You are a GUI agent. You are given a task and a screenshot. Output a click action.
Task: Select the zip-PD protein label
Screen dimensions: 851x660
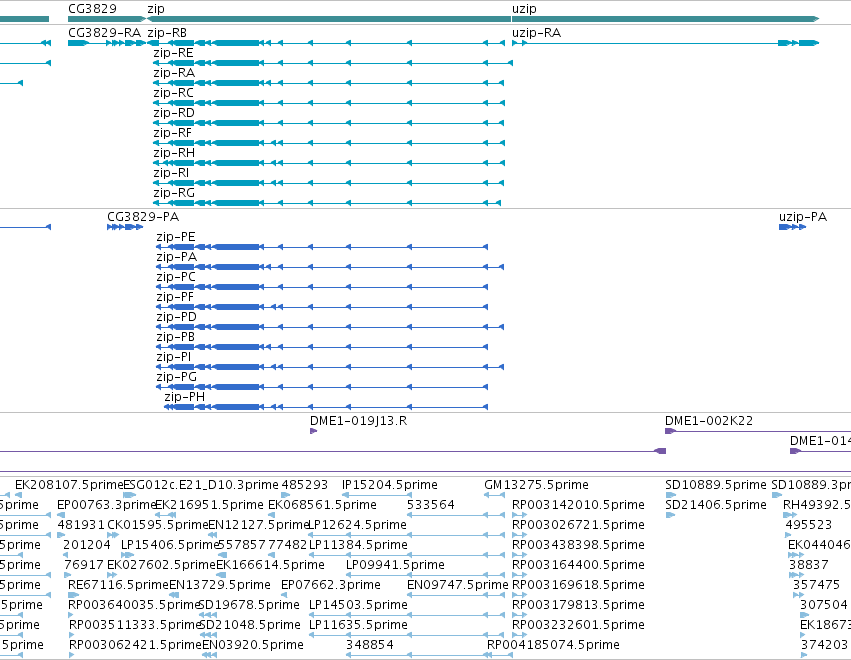176,317
